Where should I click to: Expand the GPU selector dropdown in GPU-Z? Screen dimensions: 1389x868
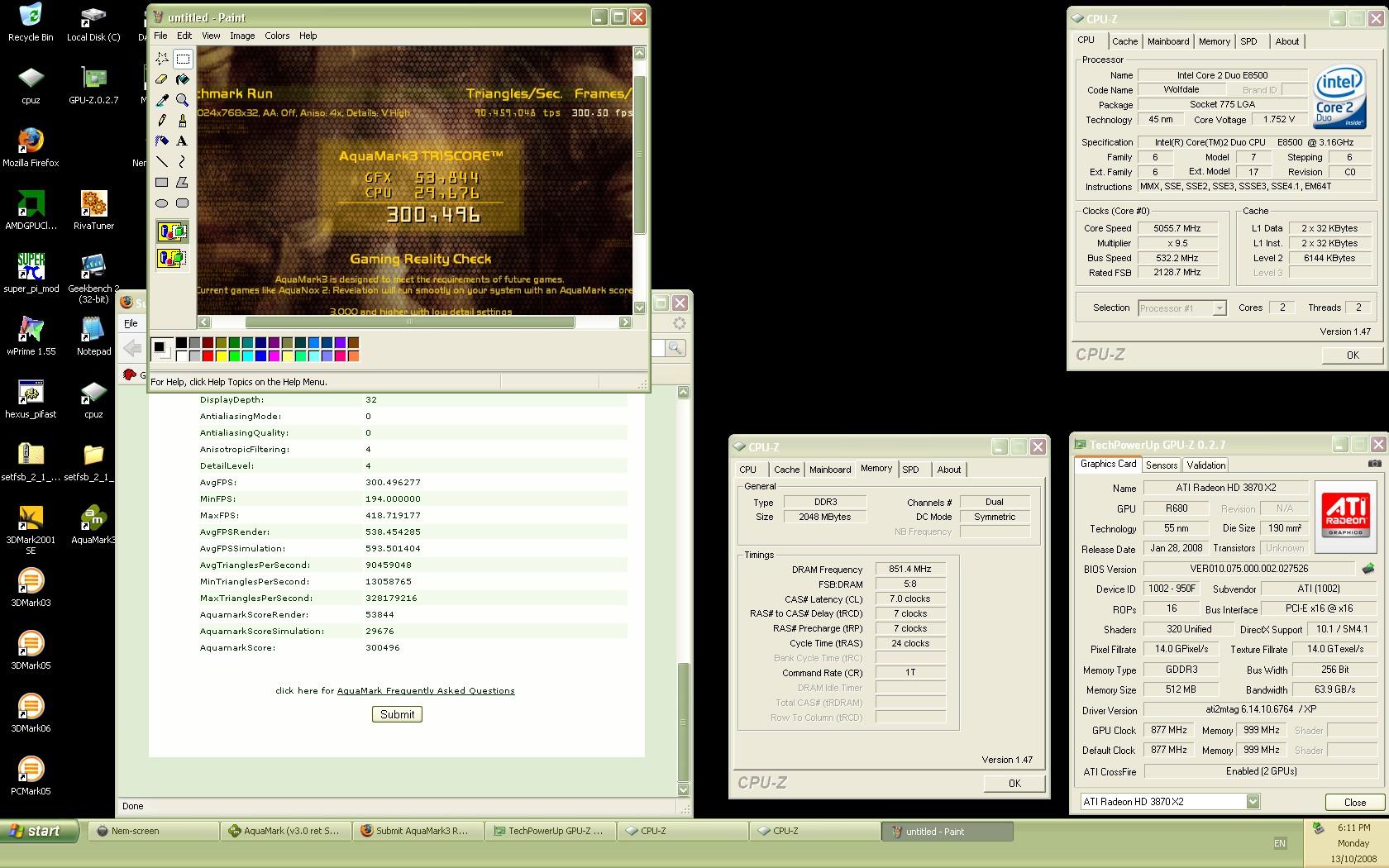pyautogui.click(x=1253, y=801)
